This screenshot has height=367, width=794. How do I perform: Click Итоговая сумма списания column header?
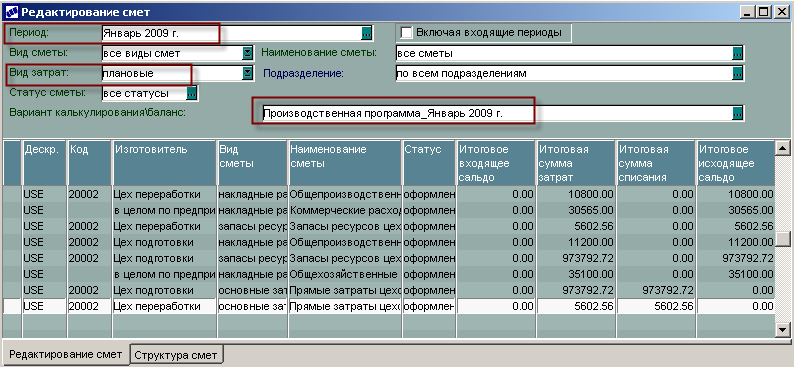pyautogui.click(x=656, y=163)
